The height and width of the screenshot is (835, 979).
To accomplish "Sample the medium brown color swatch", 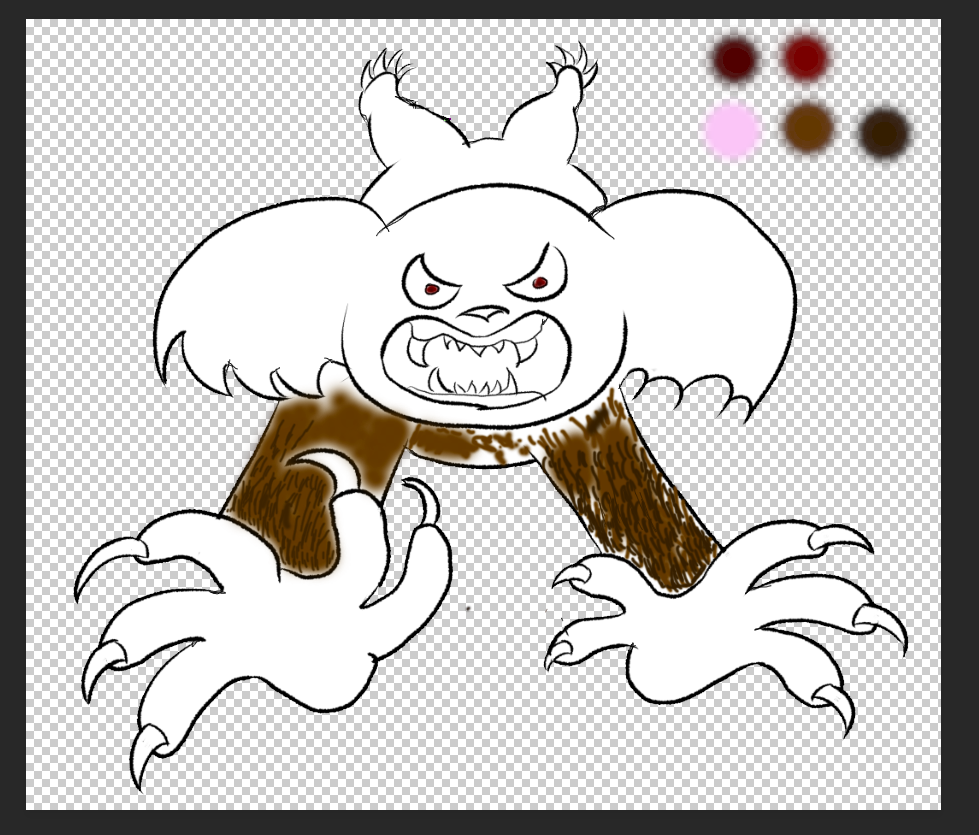I will 808,127.
